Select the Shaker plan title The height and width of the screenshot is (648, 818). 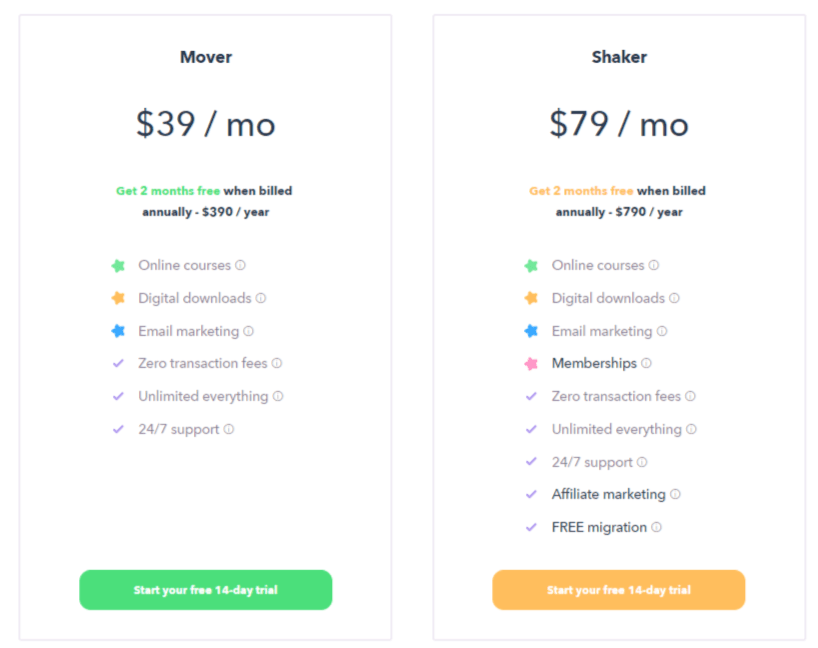pos(619,57)
